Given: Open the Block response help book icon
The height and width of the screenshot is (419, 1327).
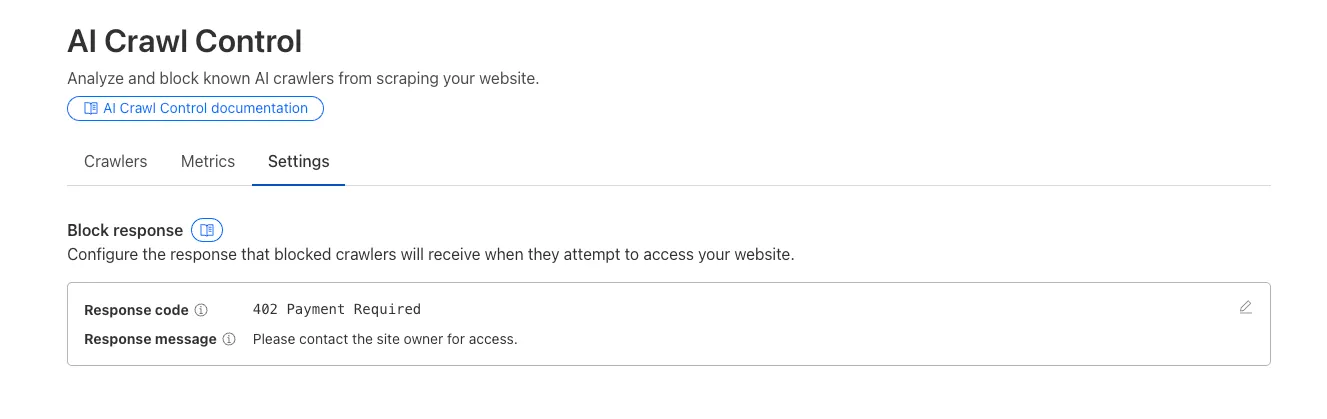Looking at the screenshot, I should click(207, 230).
